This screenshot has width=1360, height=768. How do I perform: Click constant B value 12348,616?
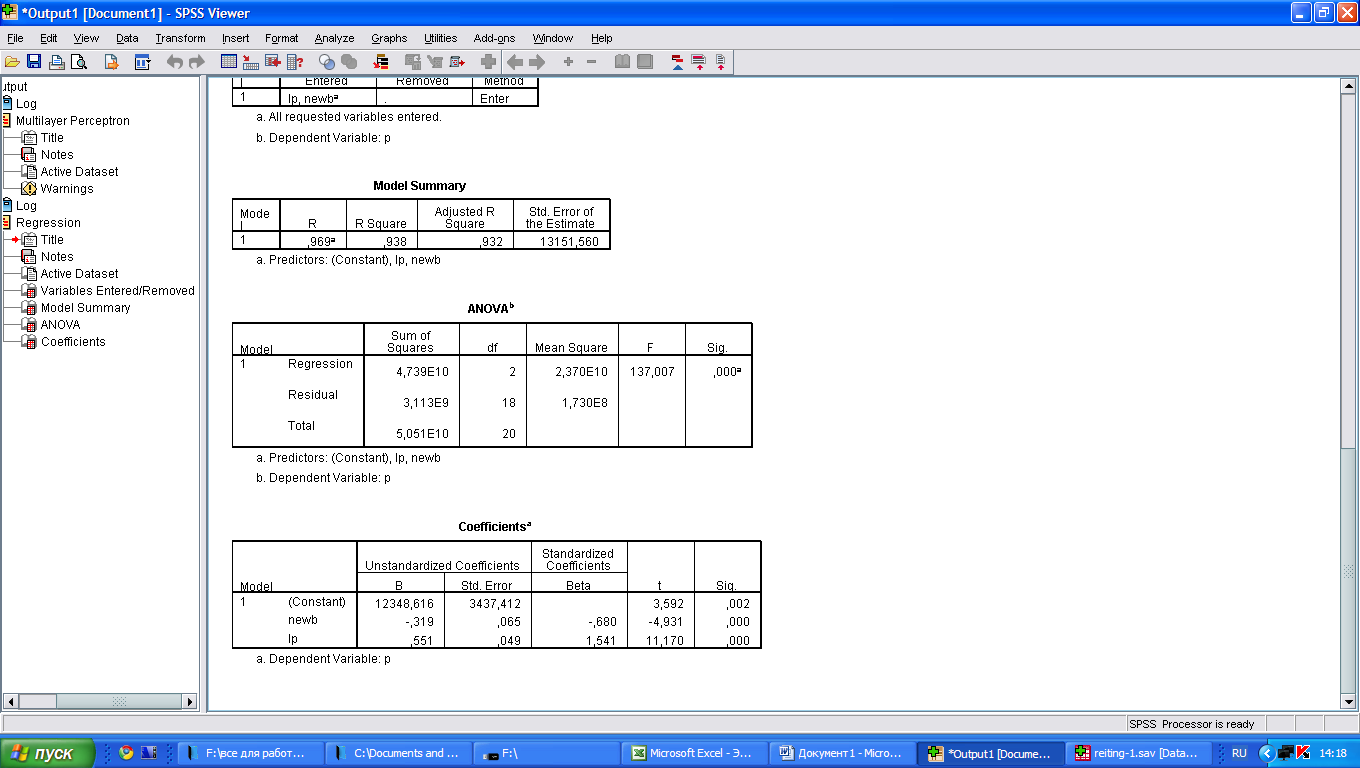(x=404, y=603)
